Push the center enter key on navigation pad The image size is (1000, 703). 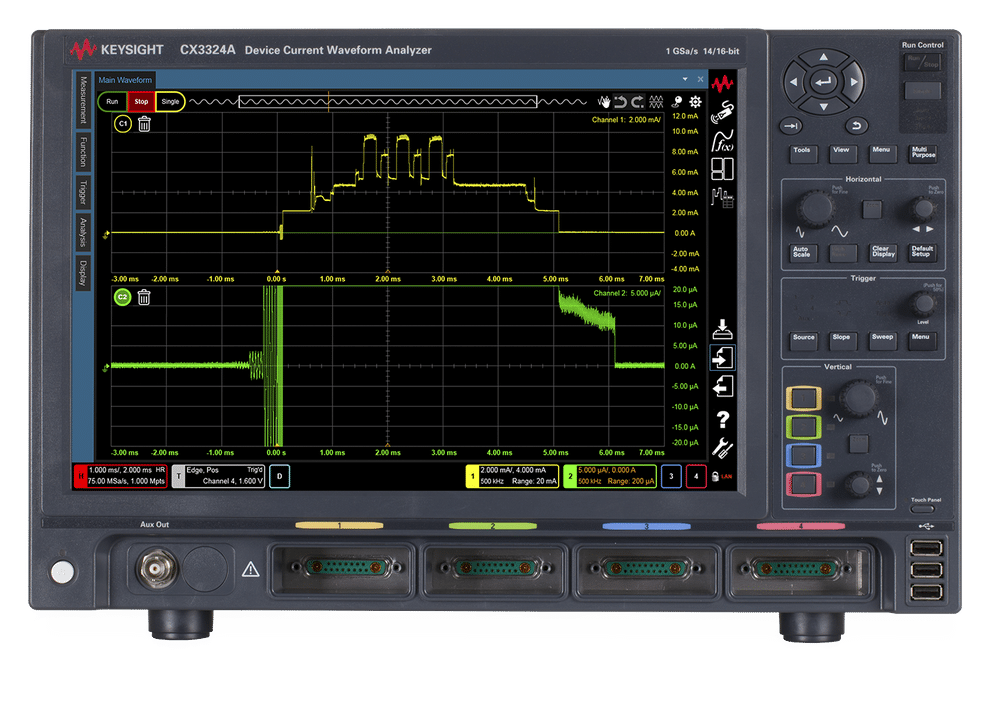(823, 82)
